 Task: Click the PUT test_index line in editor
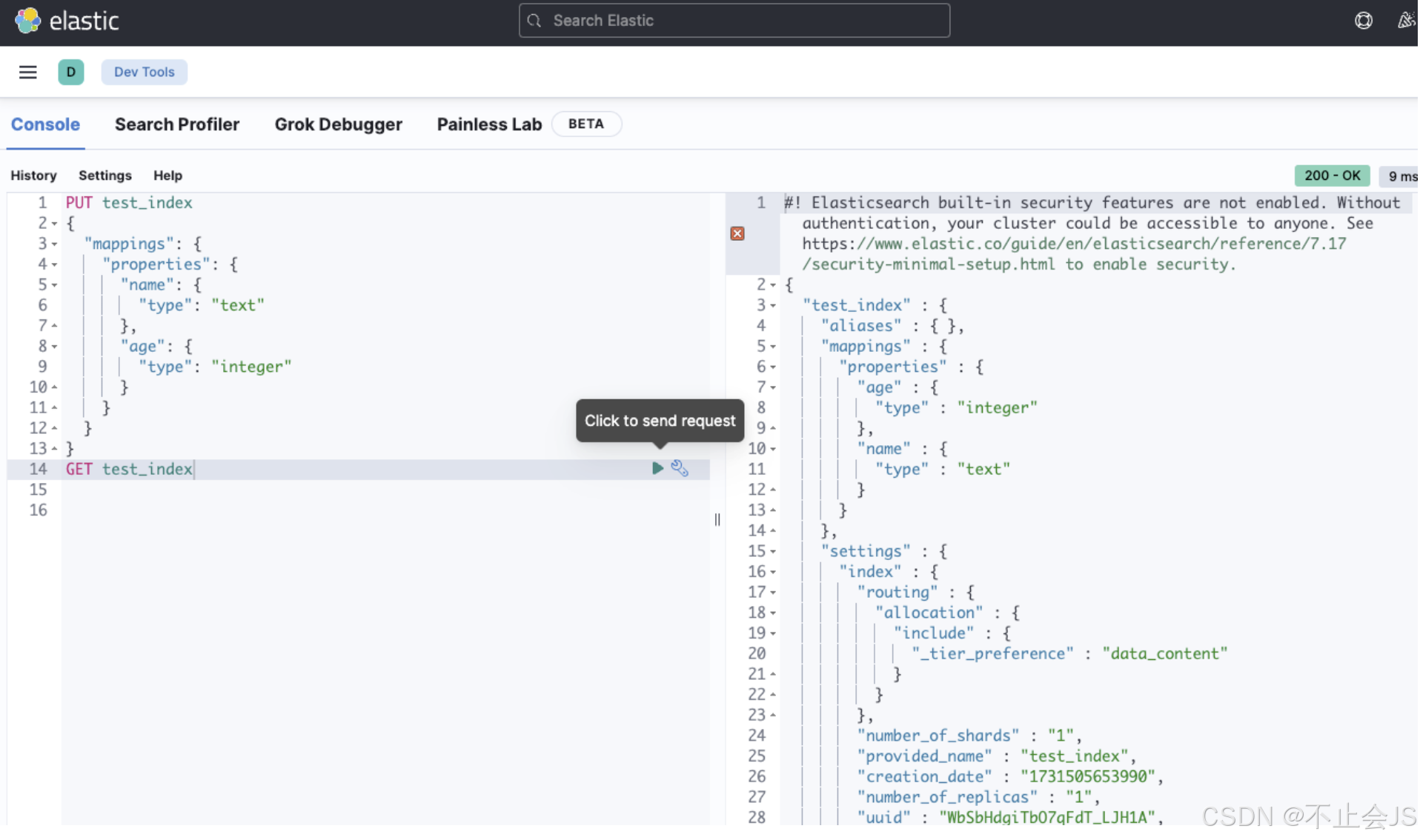coord(129,203)
